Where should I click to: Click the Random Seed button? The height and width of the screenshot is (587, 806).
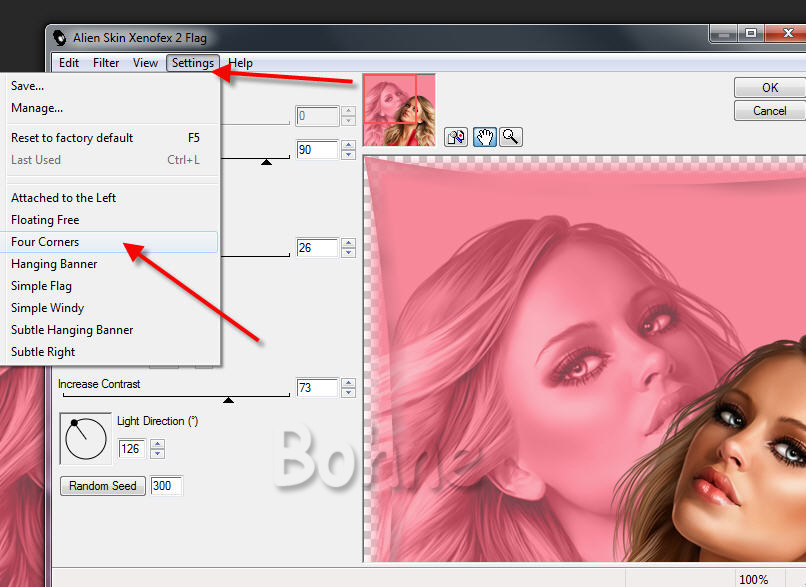(x=103, y=486)
